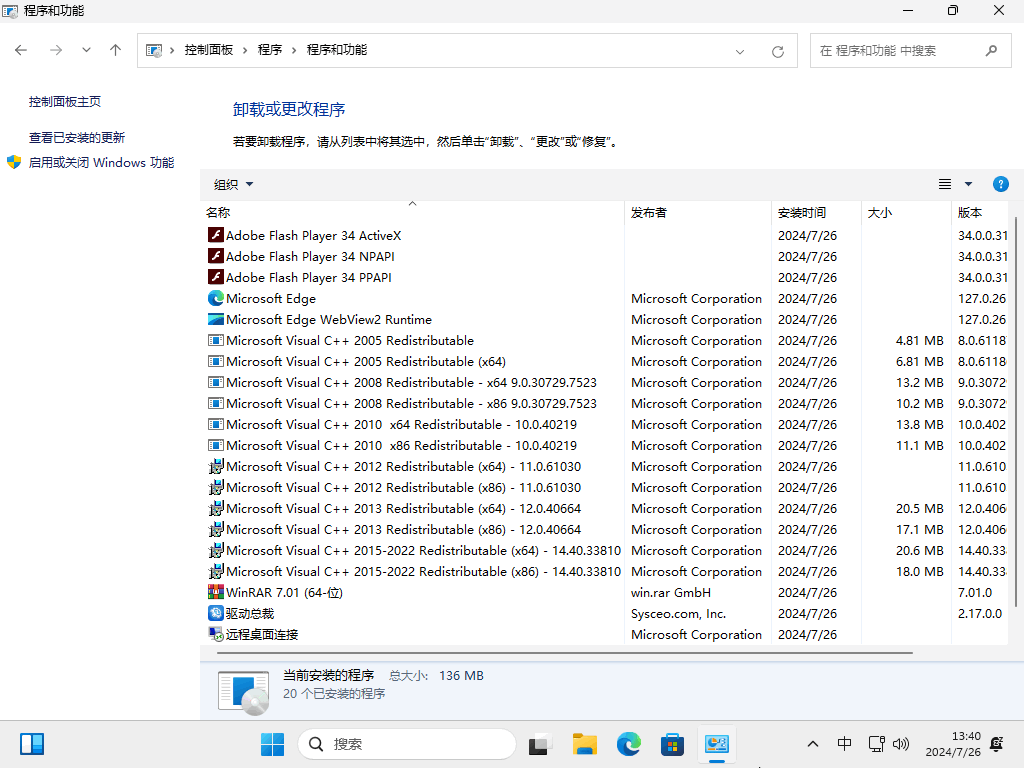
Task: Open the help question mark icon
Action: coord(1000,184)
